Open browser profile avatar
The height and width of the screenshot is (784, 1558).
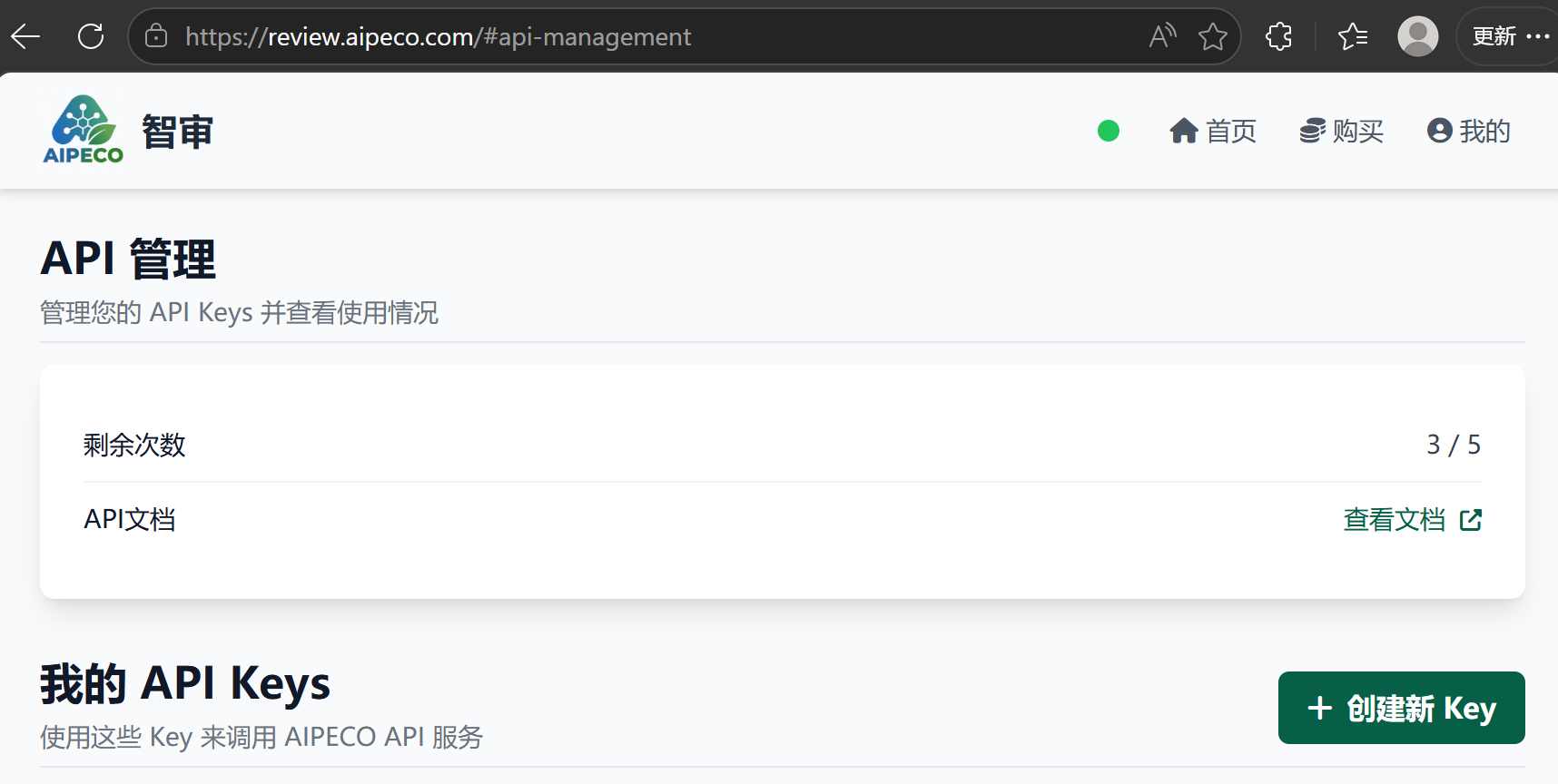click(1417, 36)
